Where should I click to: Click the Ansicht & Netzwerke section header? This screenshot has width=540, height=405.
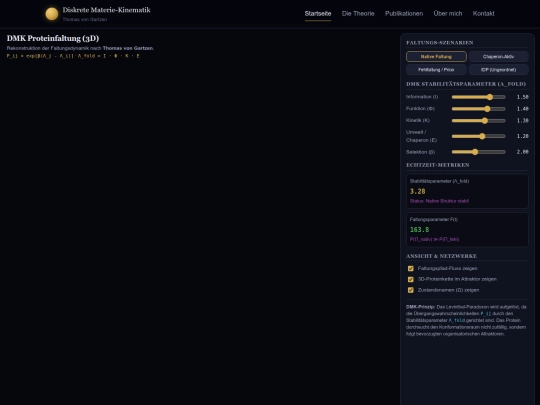pyautogui.click(x=442, y=256)
